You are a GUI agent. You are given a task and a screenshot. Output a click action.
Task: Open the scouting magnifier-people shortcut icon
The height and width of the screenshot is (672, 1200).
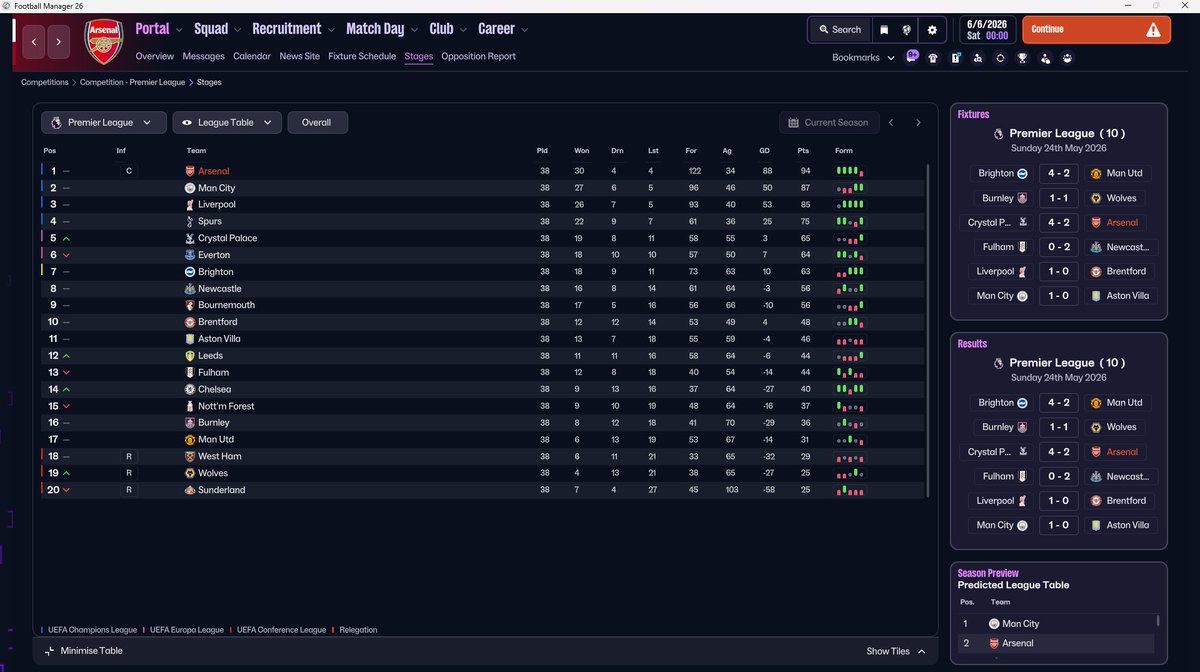(x=978, y=58)
